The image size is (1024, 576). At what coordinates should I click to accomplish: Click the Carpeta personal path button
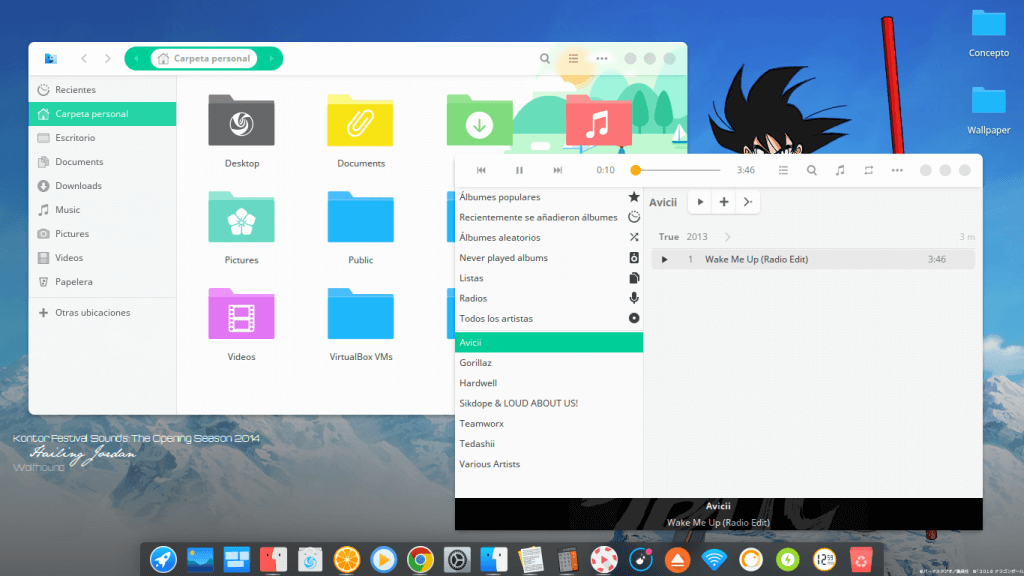tap(204, 58)
